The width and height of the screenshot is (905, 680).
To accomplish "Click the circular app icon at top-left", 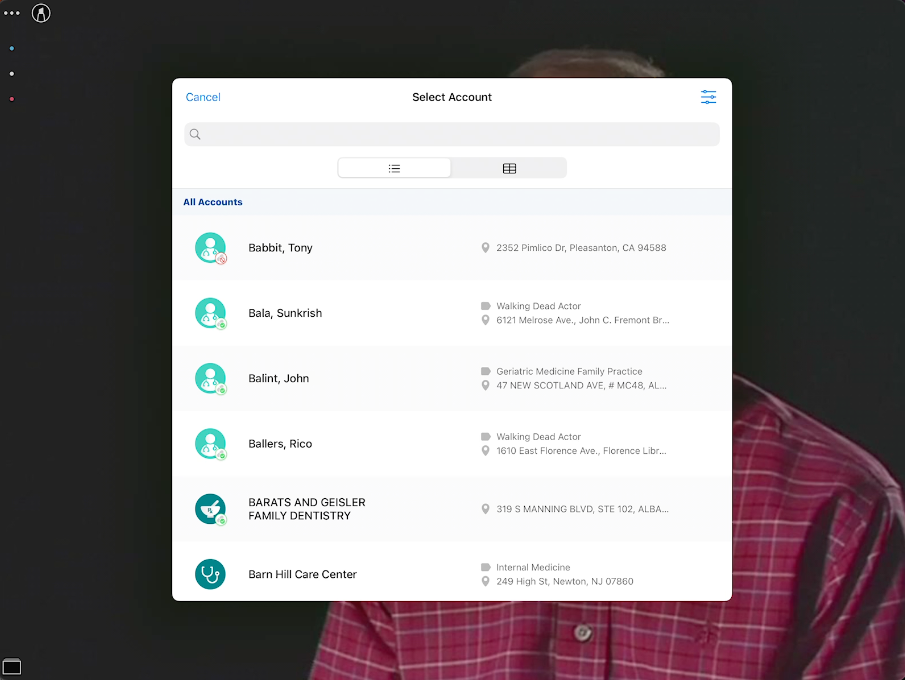I will pyautogui.click(x=41, y=13).
